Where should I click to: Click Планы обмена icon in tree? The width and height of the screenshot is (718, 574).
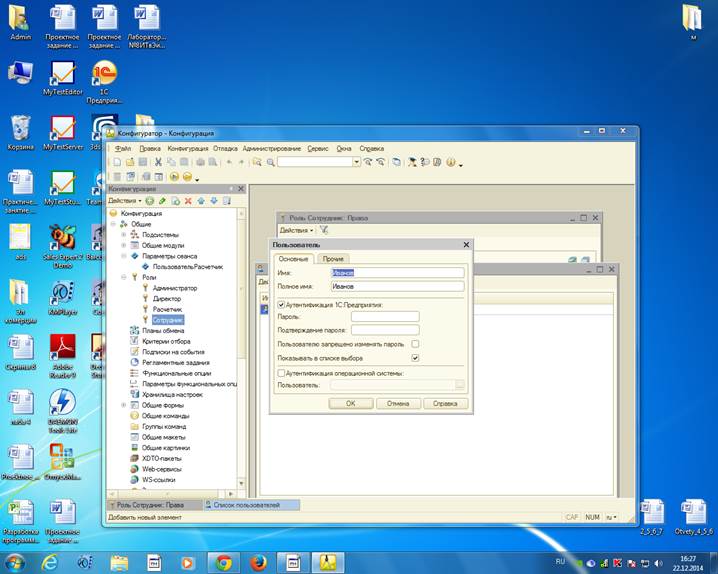[x=134, y=330]
